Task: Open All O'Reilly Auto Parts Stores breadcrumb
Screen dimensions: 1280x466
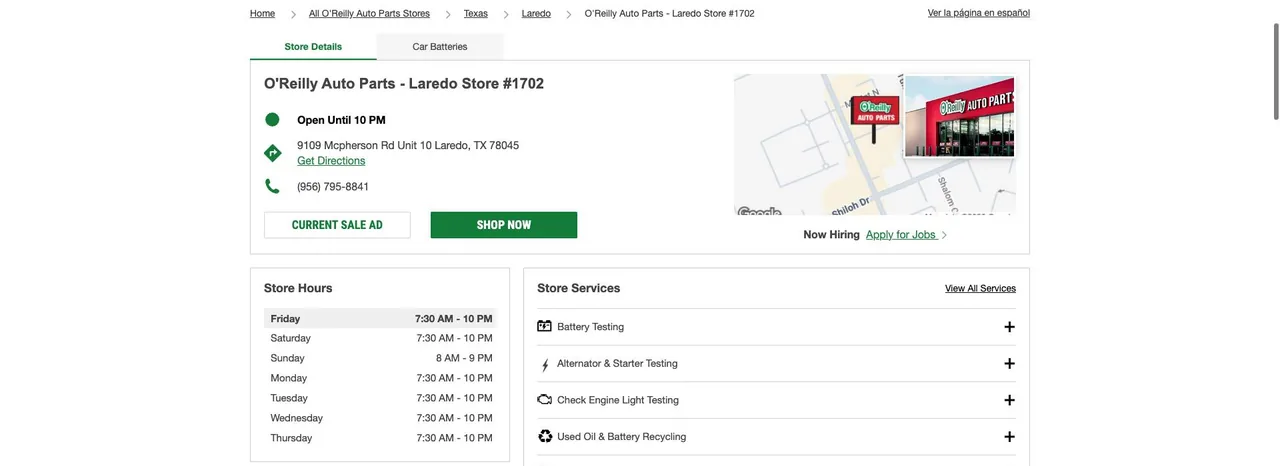Action: (x=369, y=13)
